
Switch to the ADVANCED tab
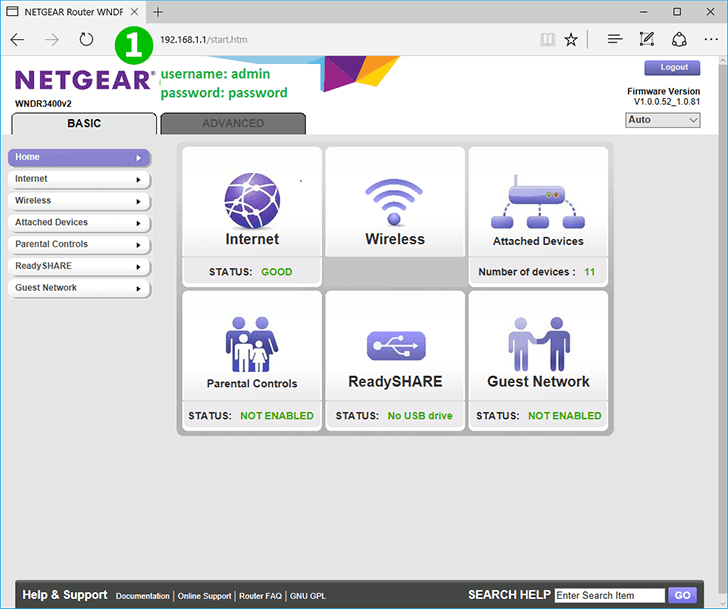click(x=233, y=123)
